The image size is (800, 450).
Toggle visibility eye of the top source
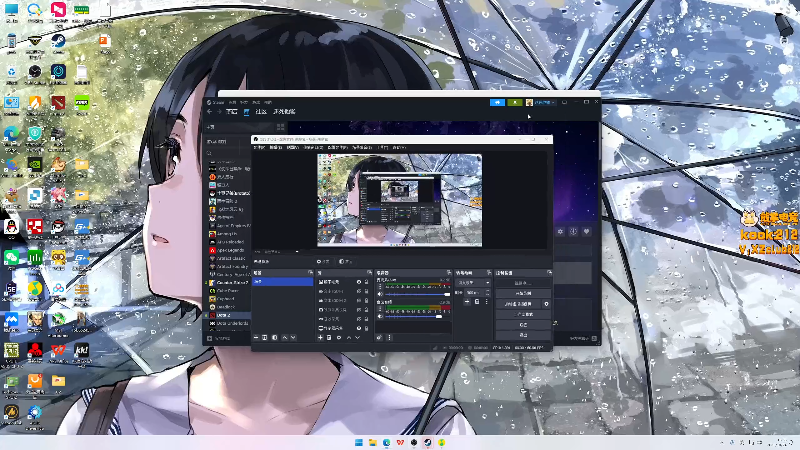pyautogui.click(x=359, y=282)
